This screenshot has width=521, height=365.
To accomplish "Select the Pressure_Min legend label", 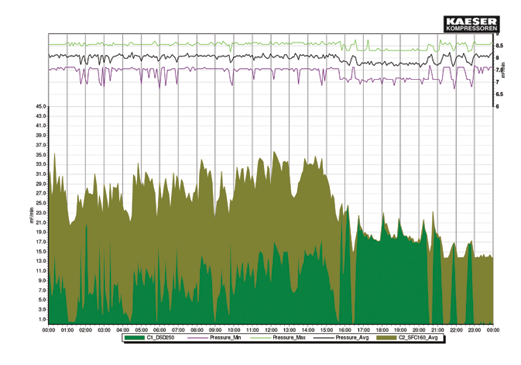I will point(225,338).
